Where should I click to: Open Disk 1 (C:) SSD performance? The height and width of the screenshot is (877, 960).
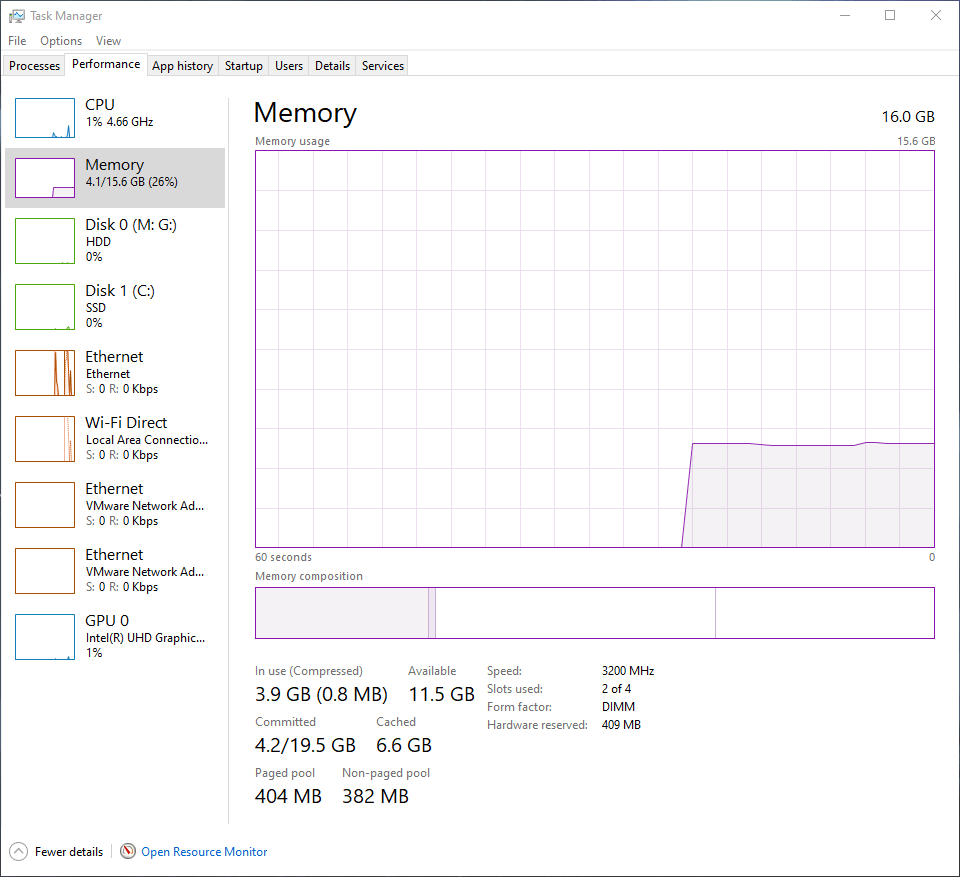[x=115, y=307]
